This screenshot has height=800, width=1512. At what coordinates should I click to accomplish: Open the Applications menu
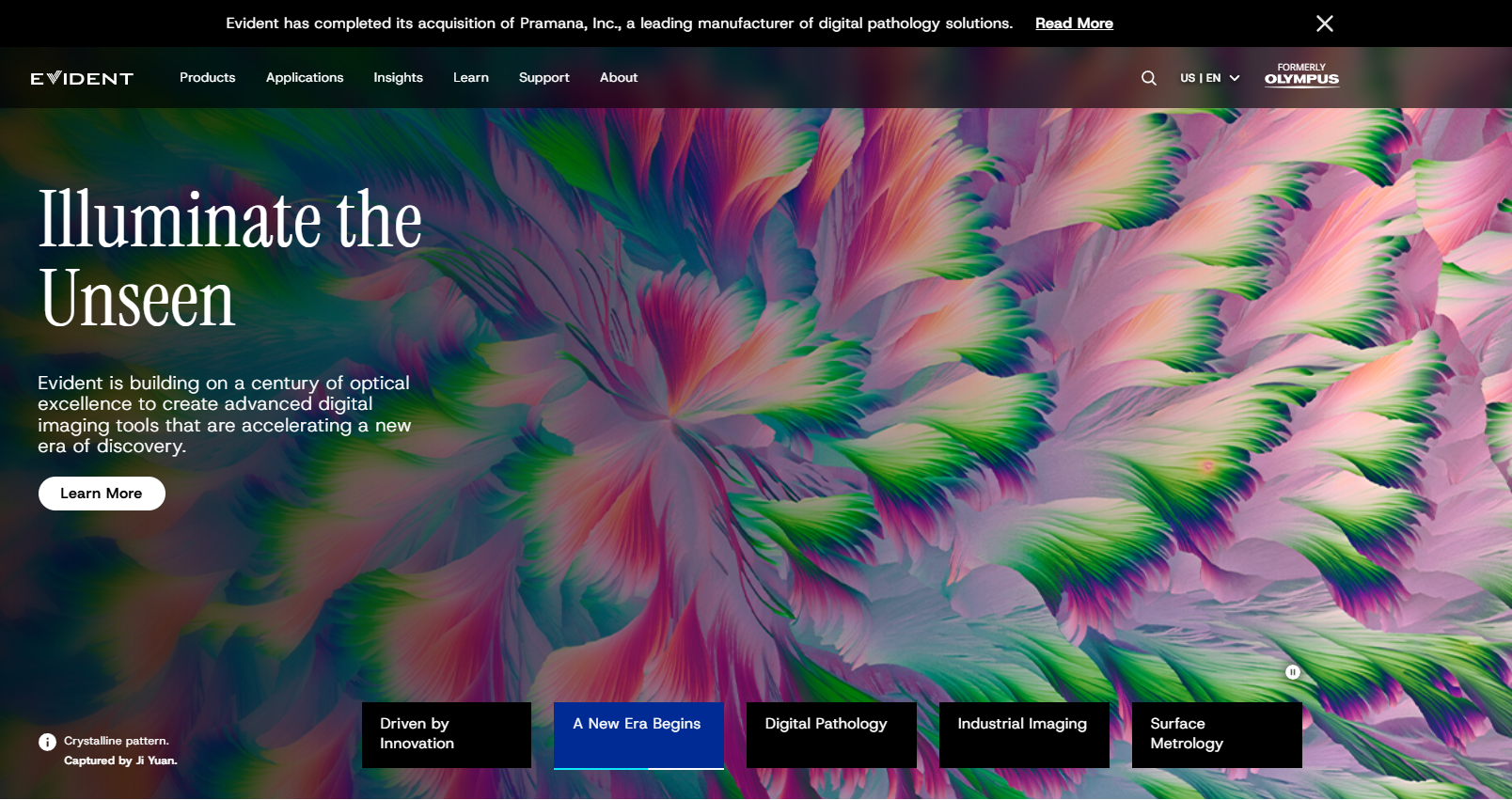305,78
